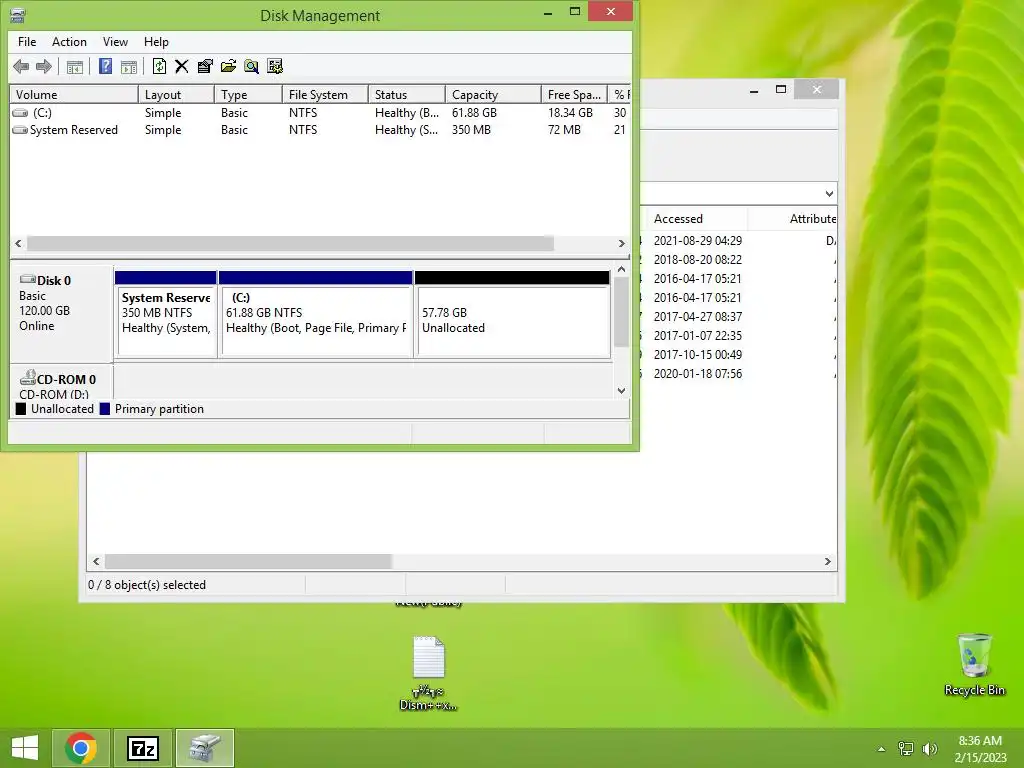
Task: Click the 2021-08-29 04:29 accessed entry
Action: pyautogui.click(x=697, y=240)
